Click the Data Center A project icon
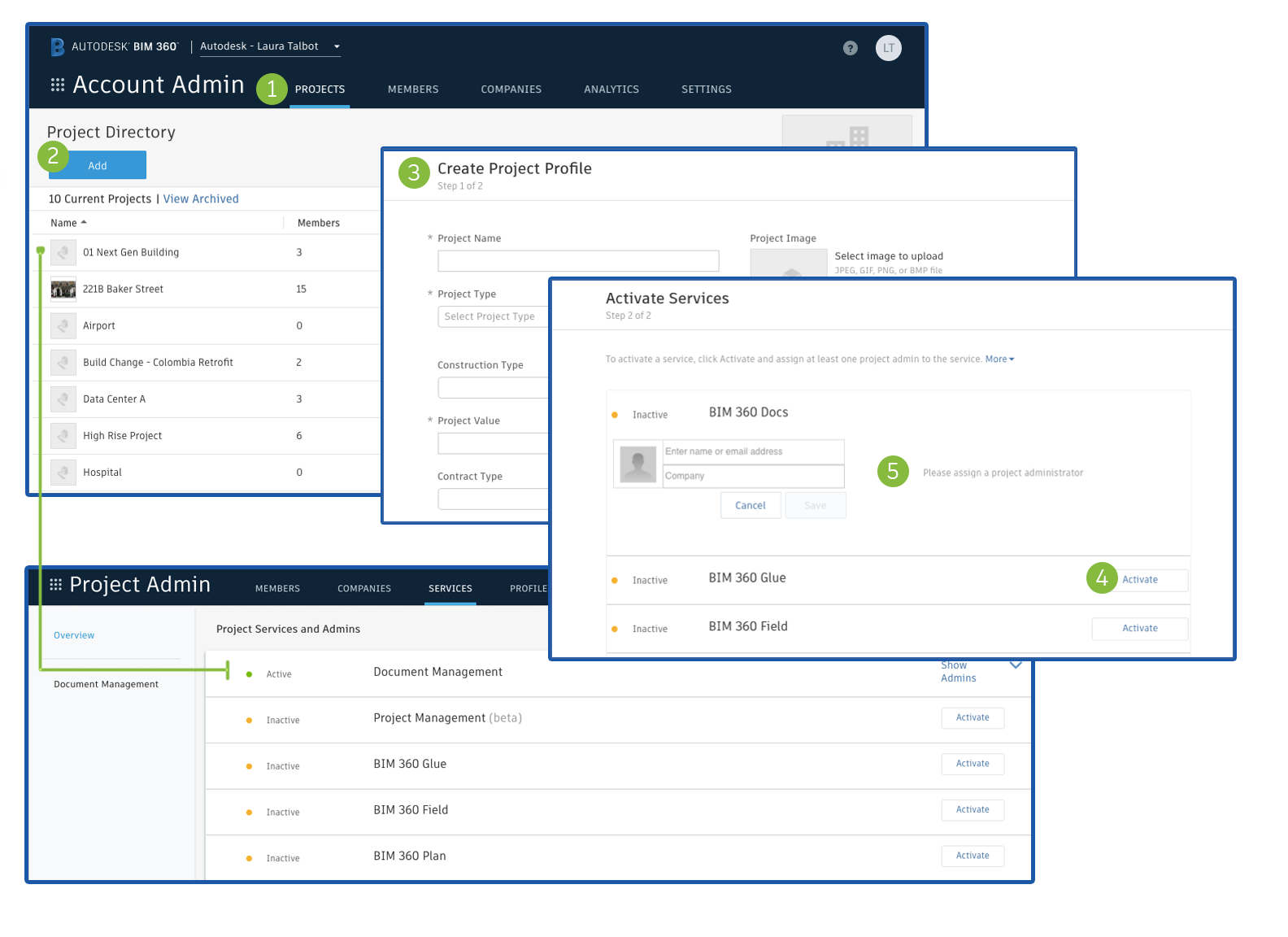The image size is (1288, 937). point(63,399)
